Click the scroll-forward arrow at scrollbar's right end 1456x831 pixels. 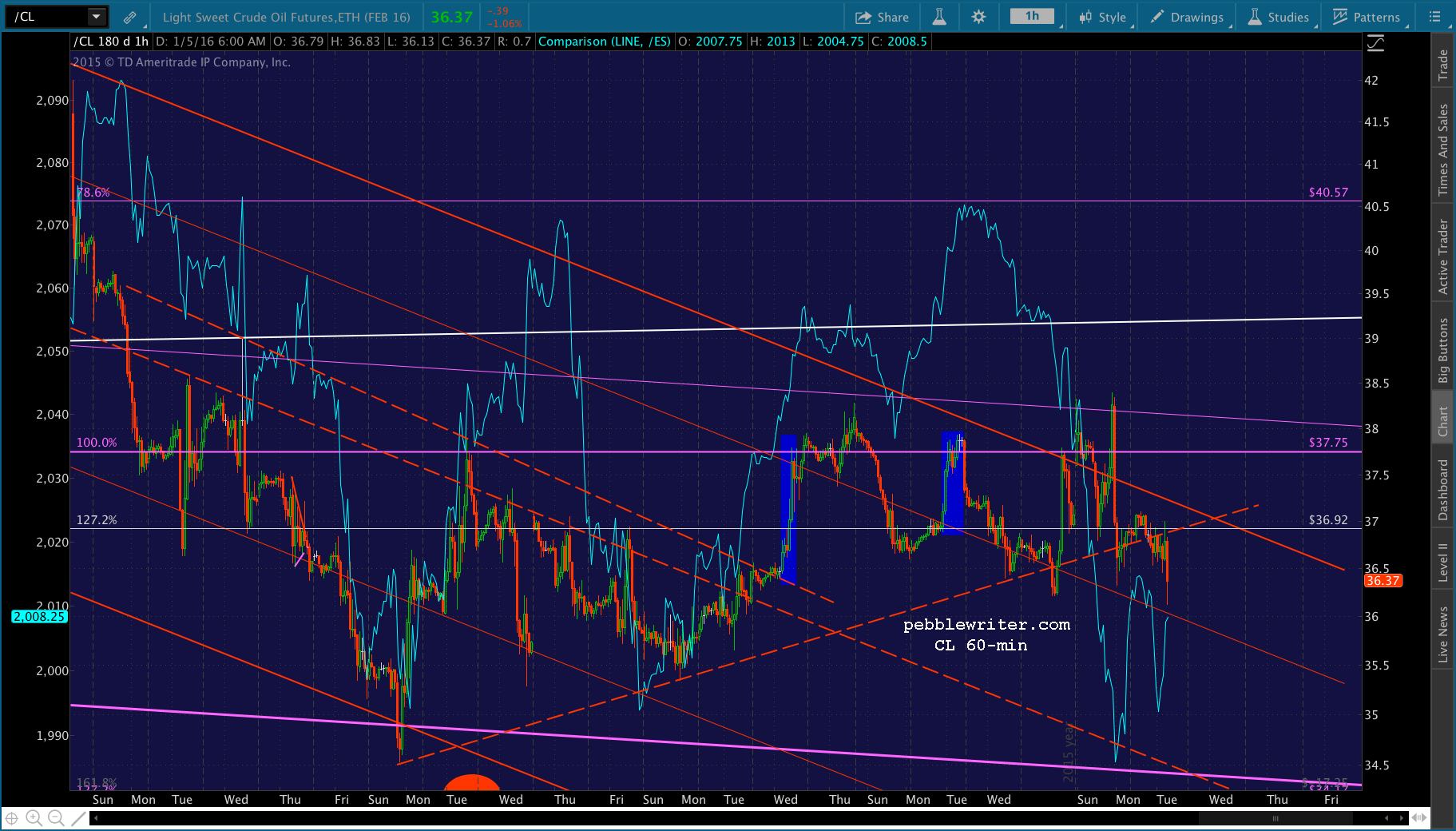(x=1402, y=818)
